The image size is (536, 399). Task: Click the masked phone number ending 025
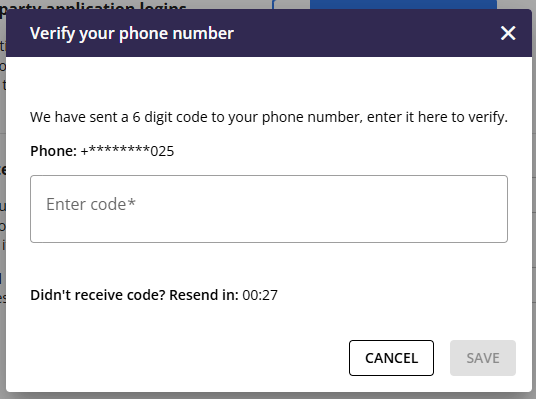click(127, 151)
